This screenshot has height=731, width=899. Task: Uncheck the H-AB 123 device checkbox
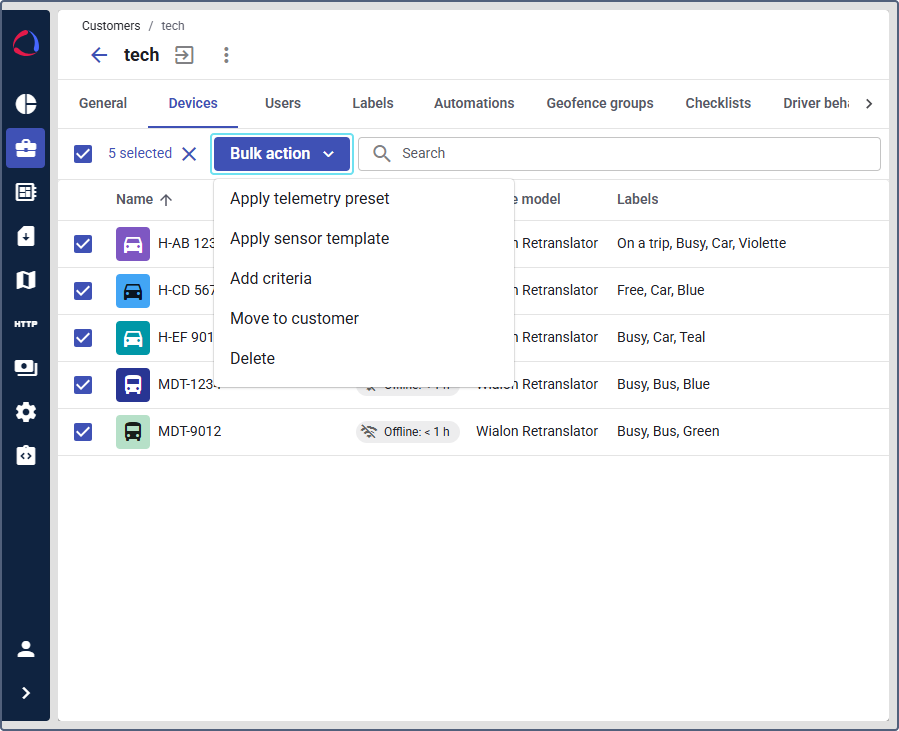point(83,244)
